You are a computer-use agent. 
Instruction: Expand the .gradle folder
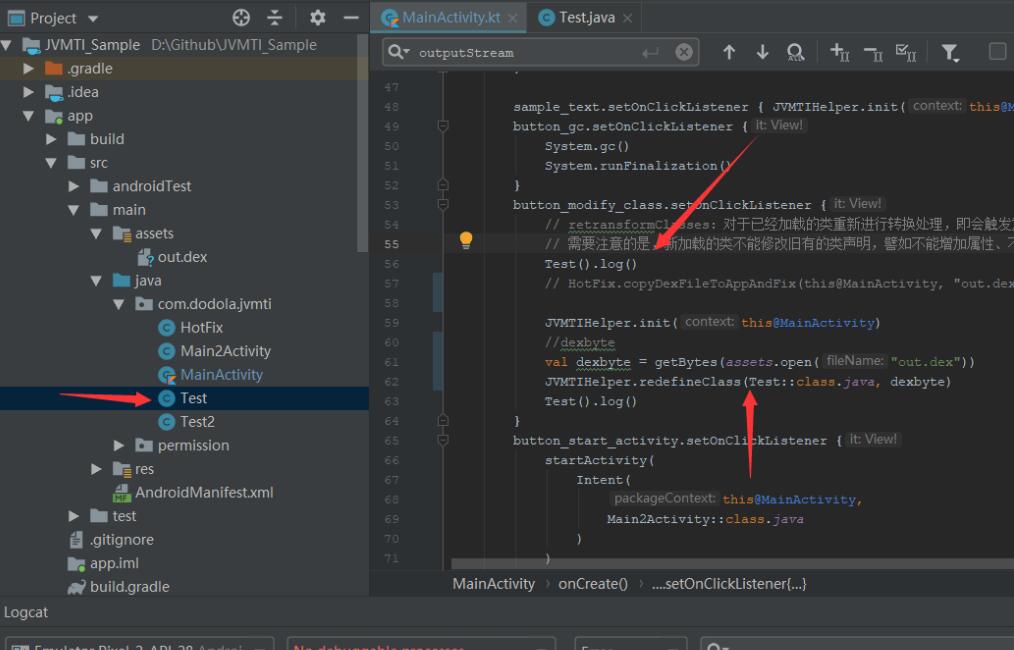click(28, 68)
